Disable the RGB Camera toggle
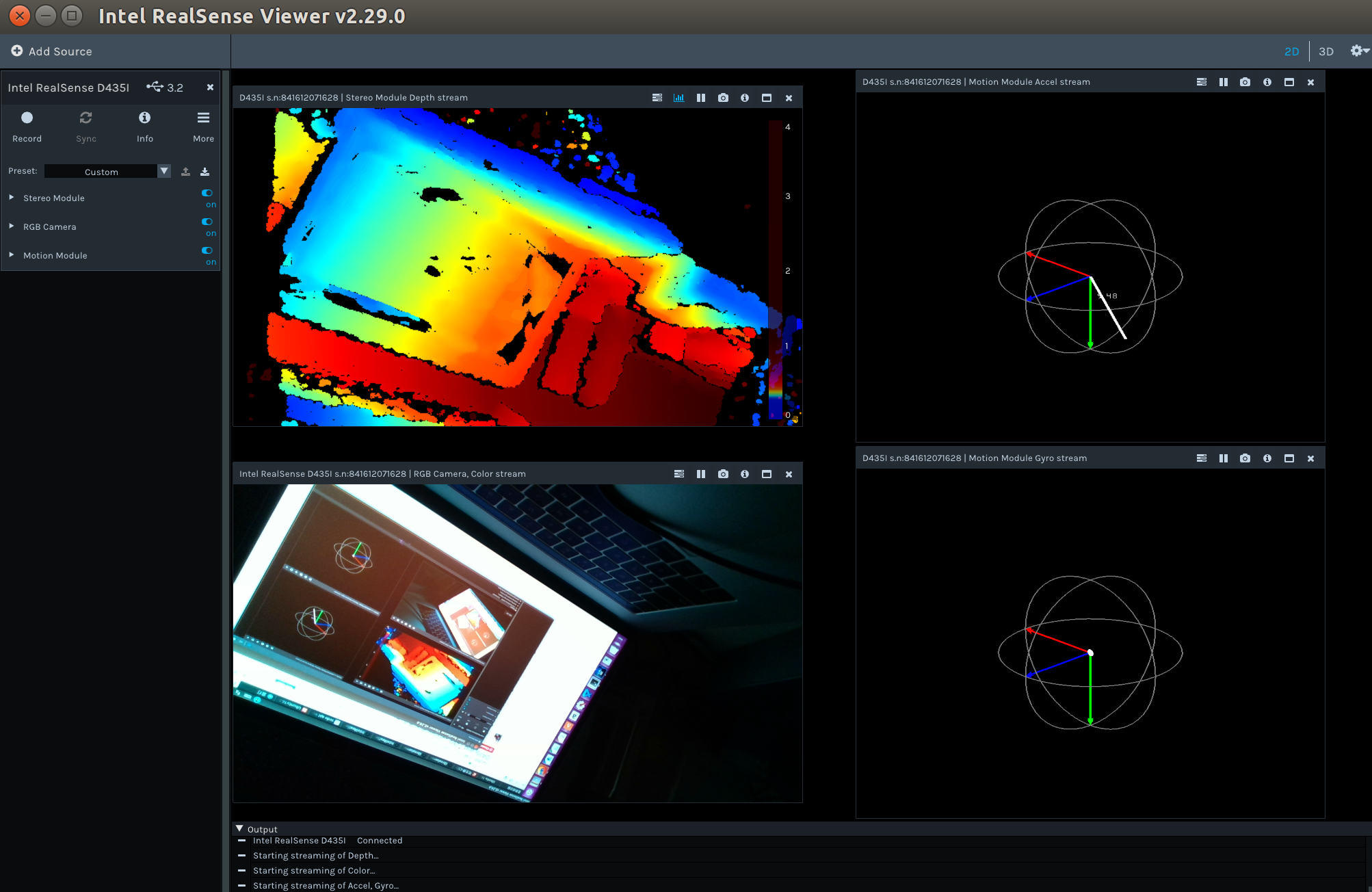 coord(207,222)
